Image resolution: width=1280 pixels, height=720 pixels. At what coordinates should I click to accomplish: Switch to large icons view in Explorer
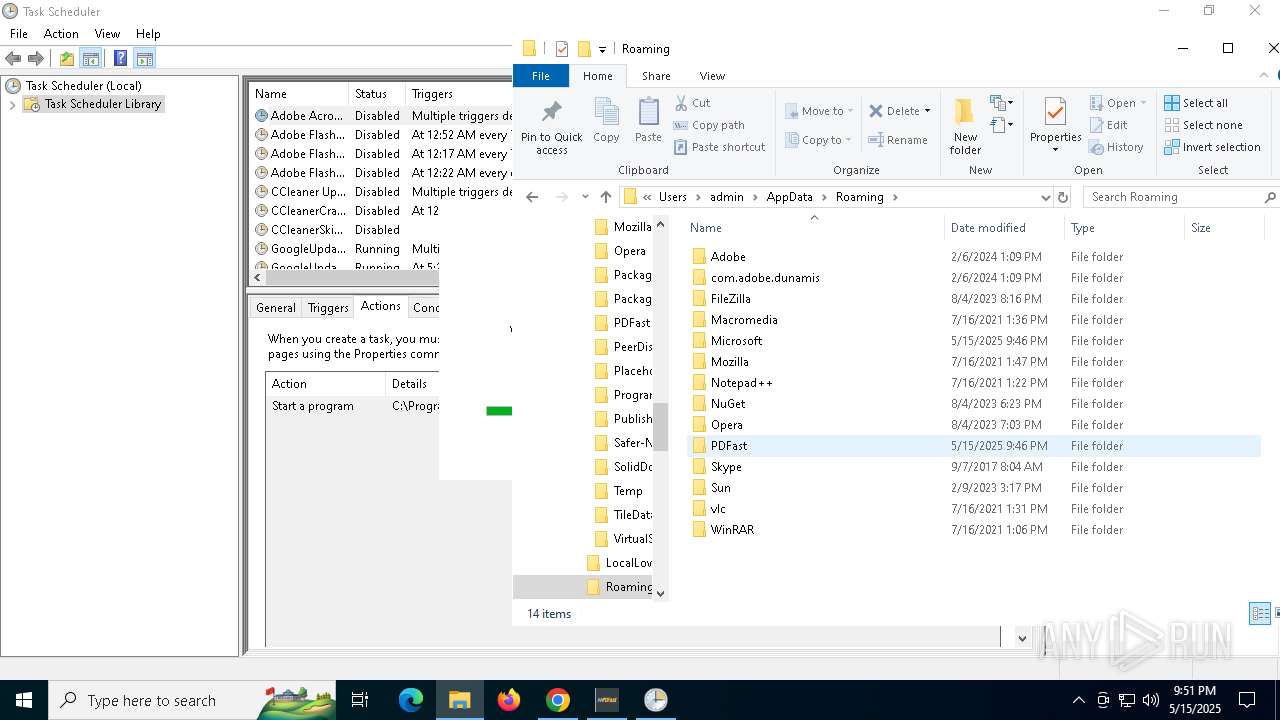click(1276, 613)
